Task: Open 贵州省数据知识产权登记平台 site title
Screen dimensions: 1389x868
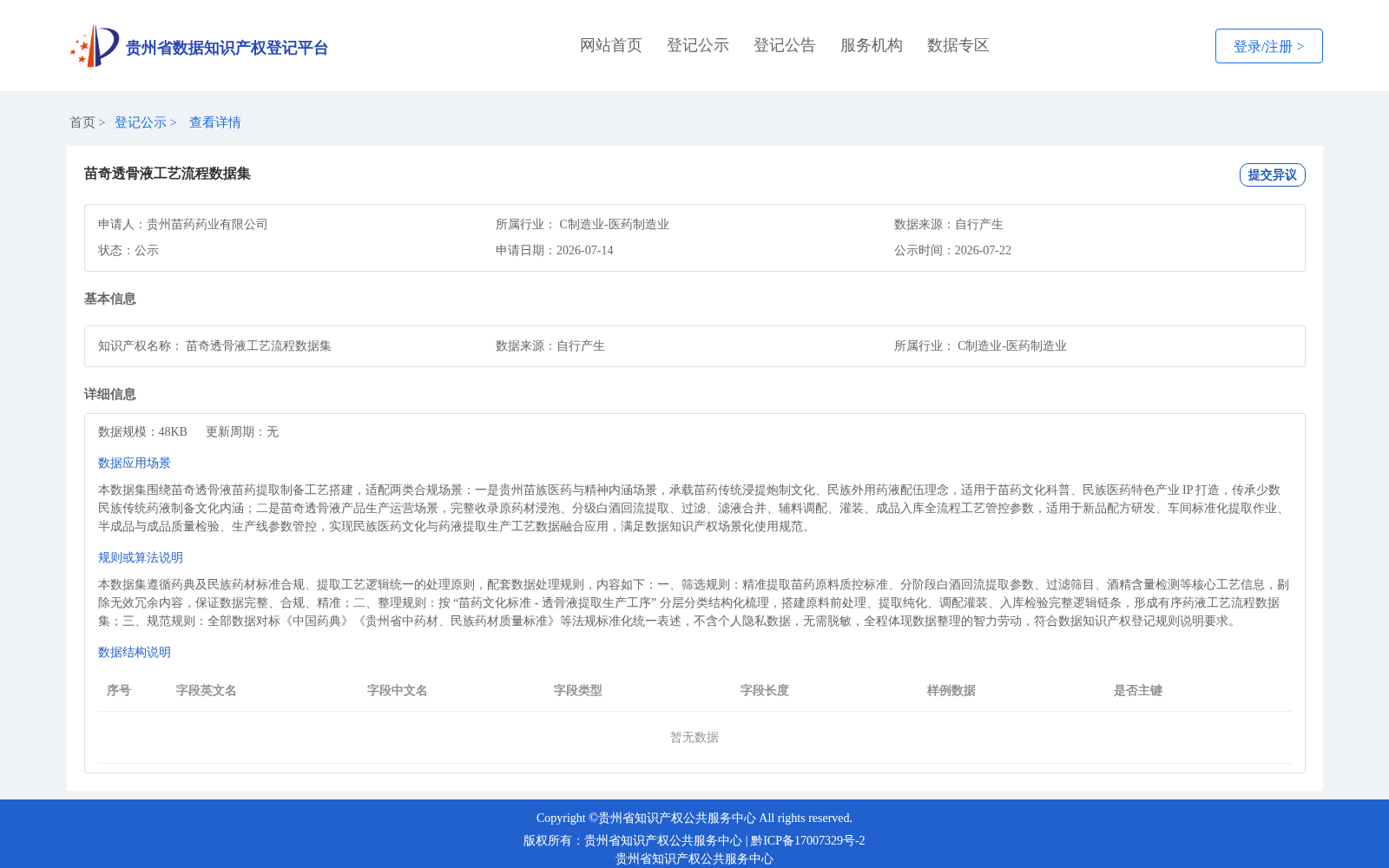Action: point(227,48)
